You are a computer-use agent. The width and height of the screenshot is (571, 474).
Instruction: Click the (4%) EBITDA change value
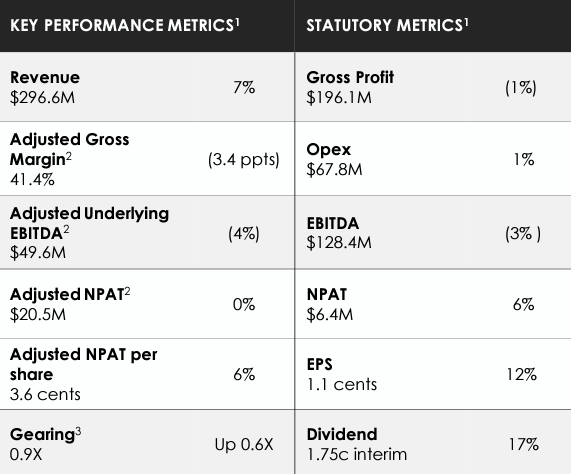(x=244, y=234)
